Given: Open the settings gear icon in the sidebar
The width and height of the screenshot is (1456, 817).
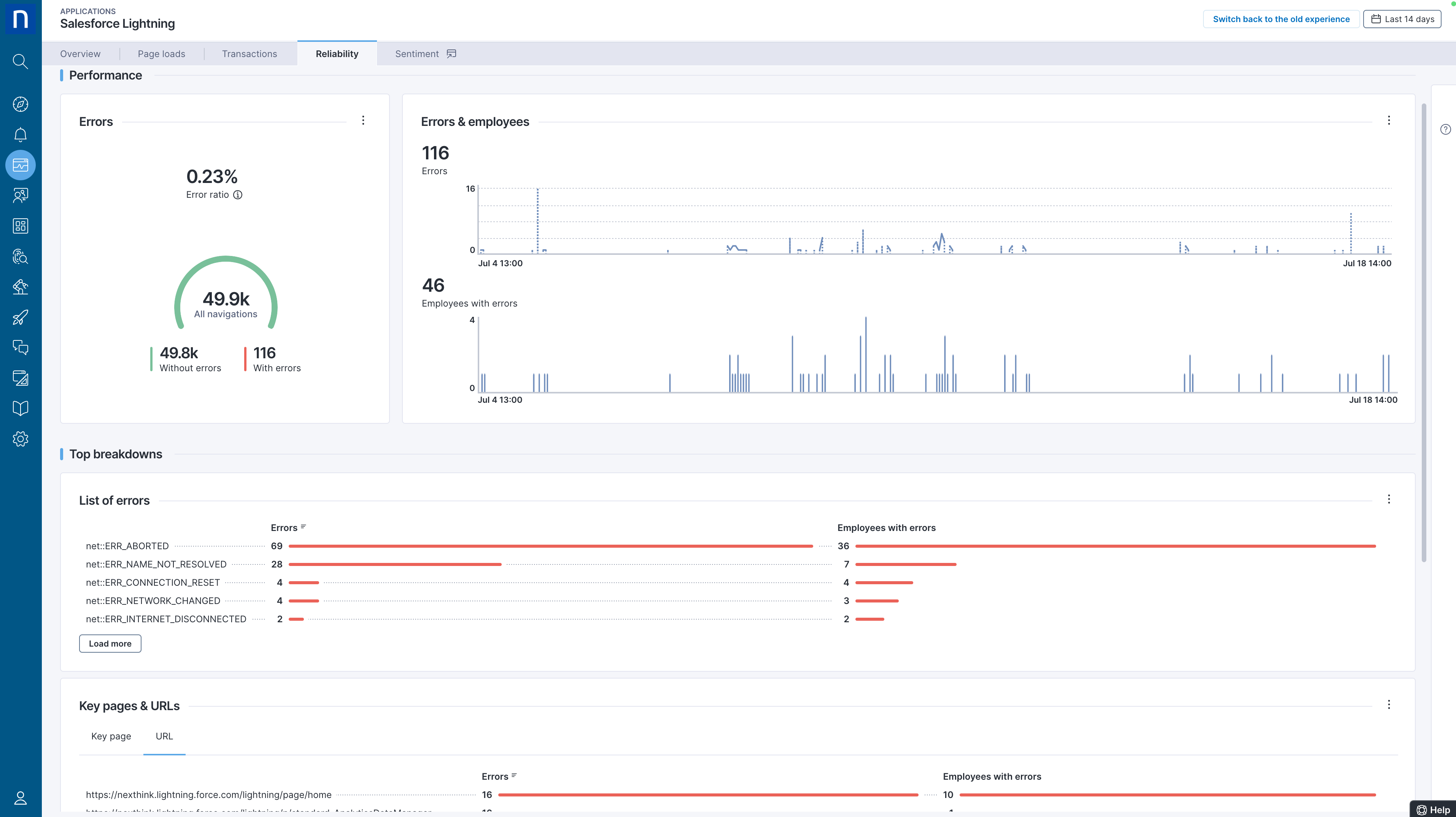Looking at the screenshot, I should (20, 439).
